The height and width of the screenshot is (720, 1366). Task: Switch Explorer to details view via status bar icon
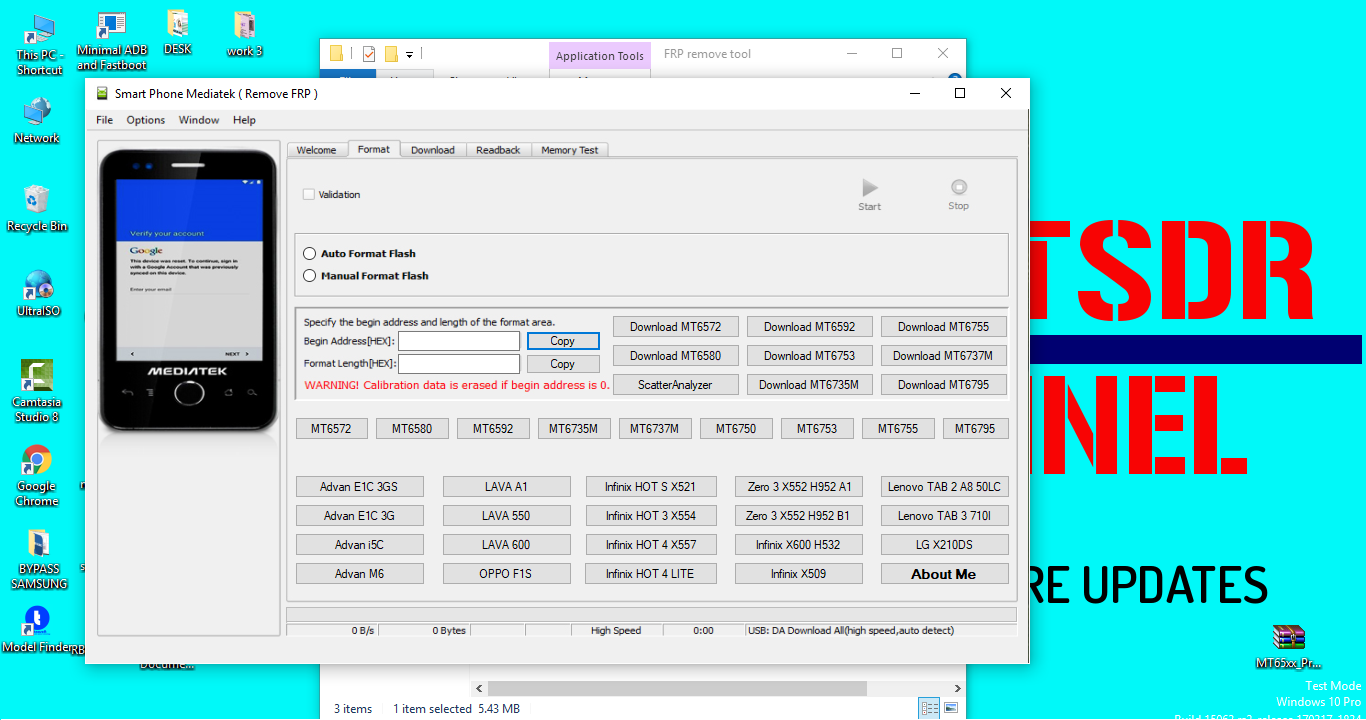click(929, 707)
